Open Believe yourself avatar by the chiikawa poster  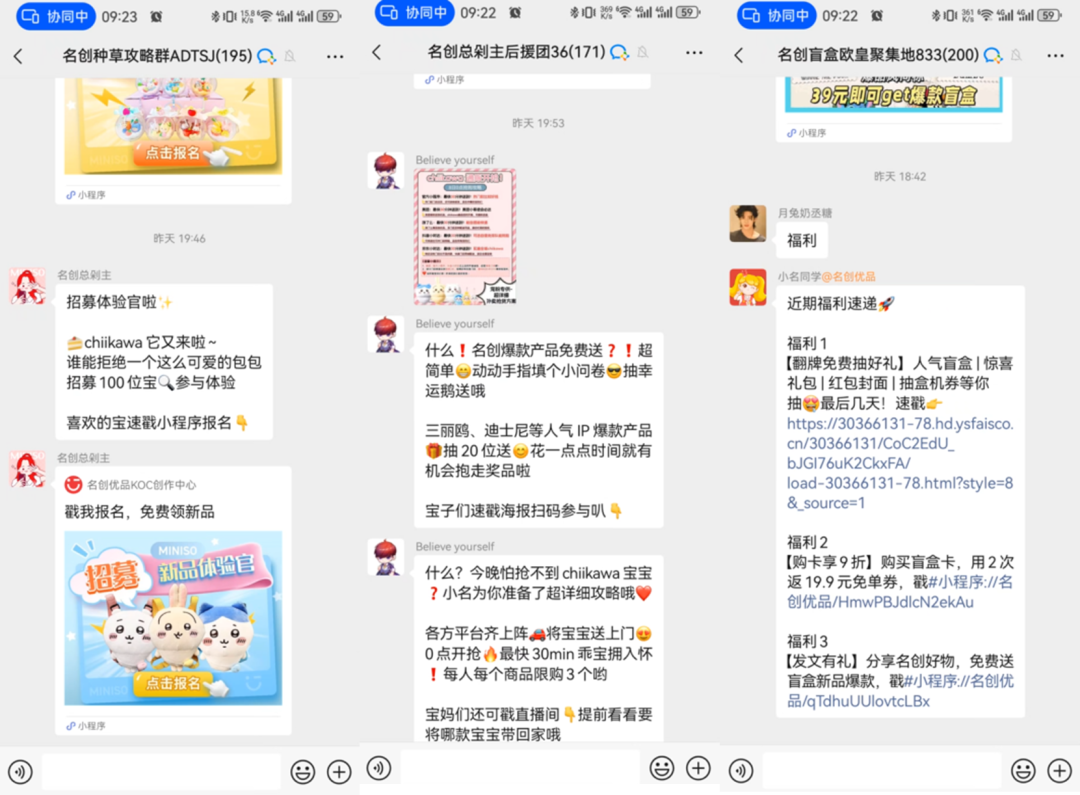coord(386,171)
